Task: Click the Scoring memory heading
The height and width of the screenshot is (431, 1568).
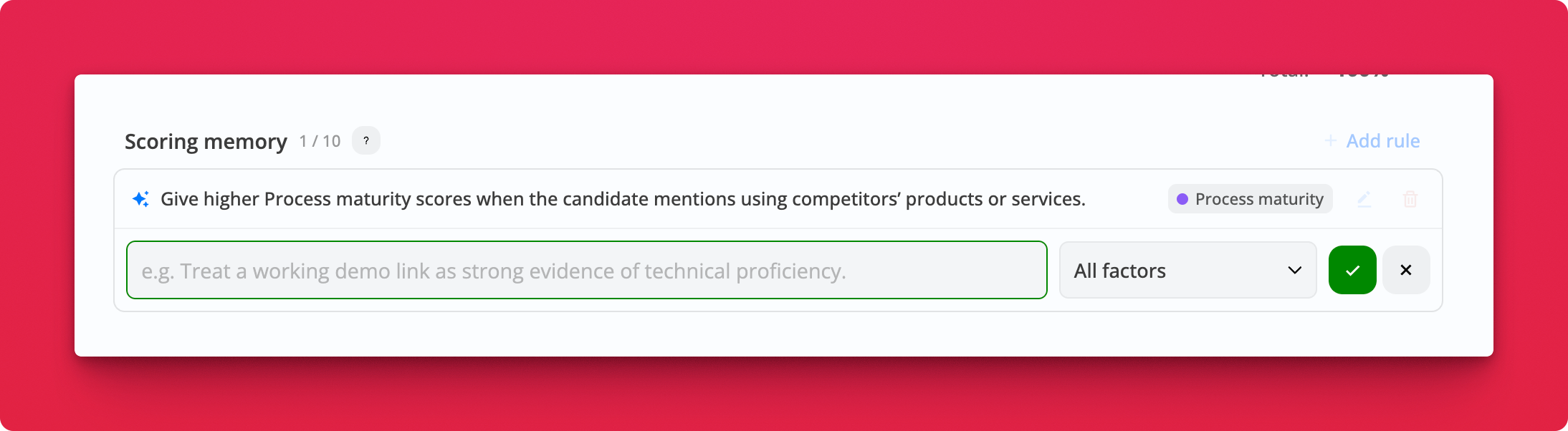Action: (206, 142)
